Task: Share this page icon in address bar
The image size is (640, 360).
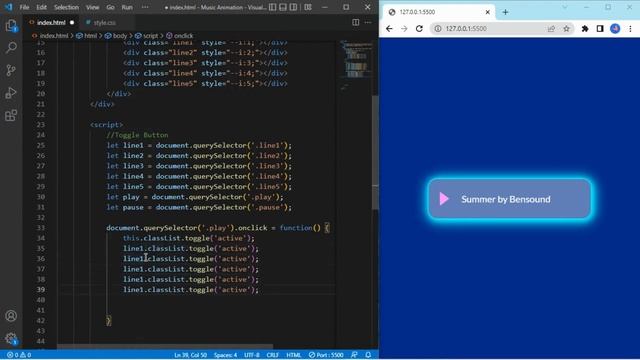Action: pos(551,29)
